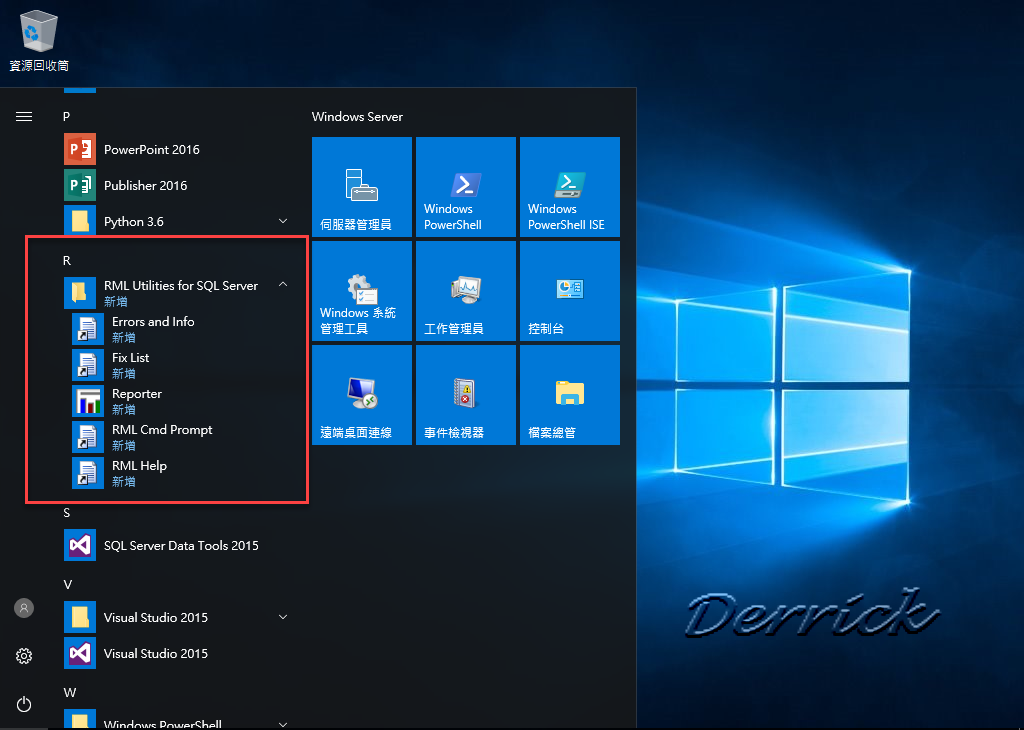Open the user account icon
Image resolution: width=1024 pixels, height=730 pixels.
click(x=24, y=608)
